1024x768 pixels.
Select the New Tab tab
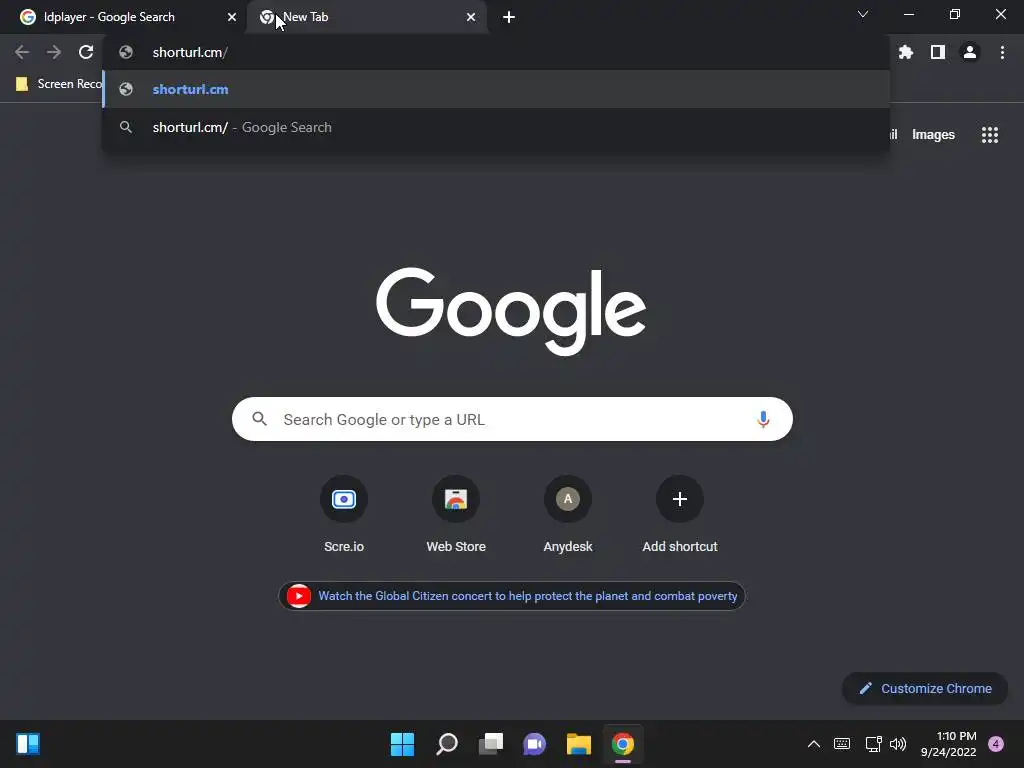[366, 17]
